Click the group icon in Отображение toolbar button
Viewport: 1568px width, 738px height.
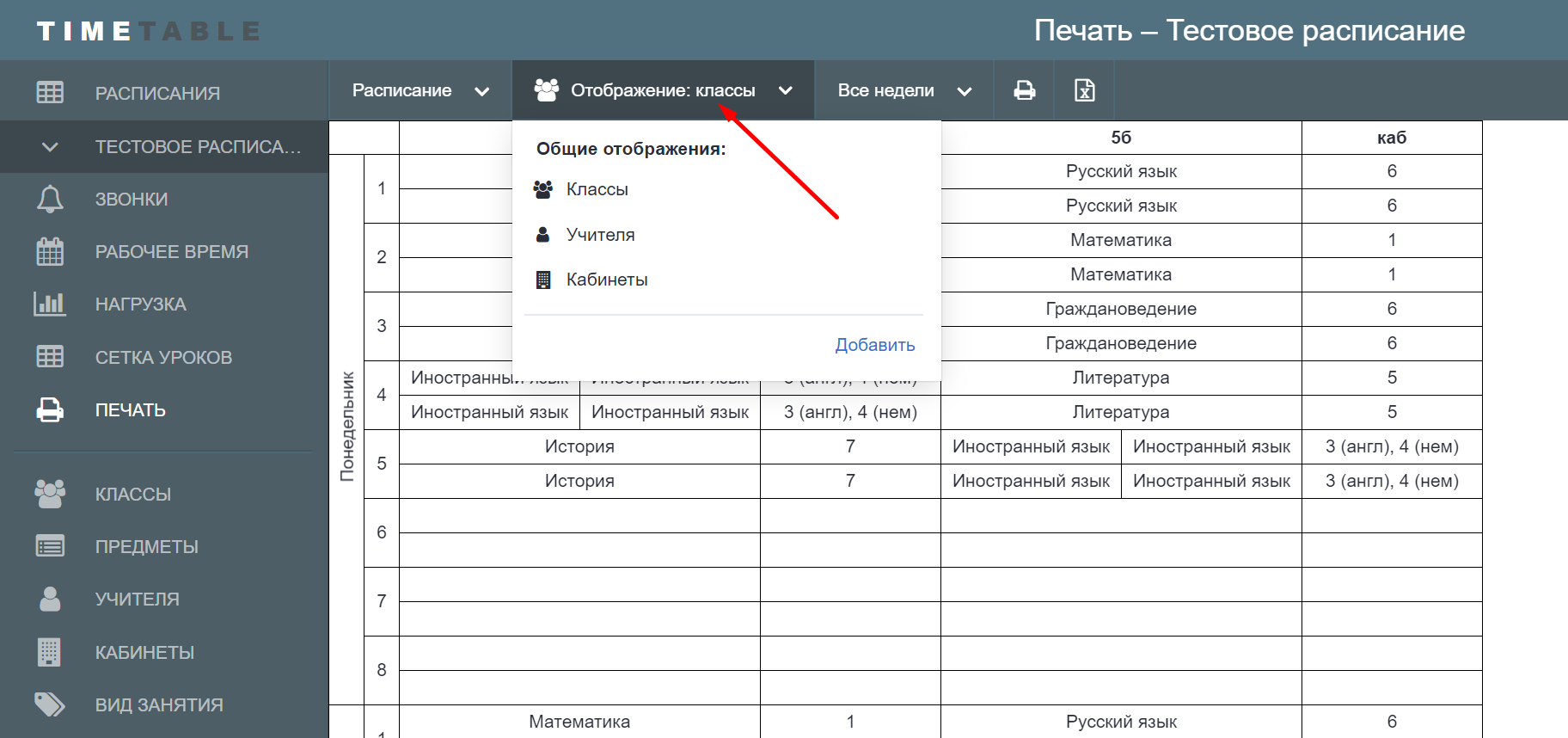click(547, 90)
